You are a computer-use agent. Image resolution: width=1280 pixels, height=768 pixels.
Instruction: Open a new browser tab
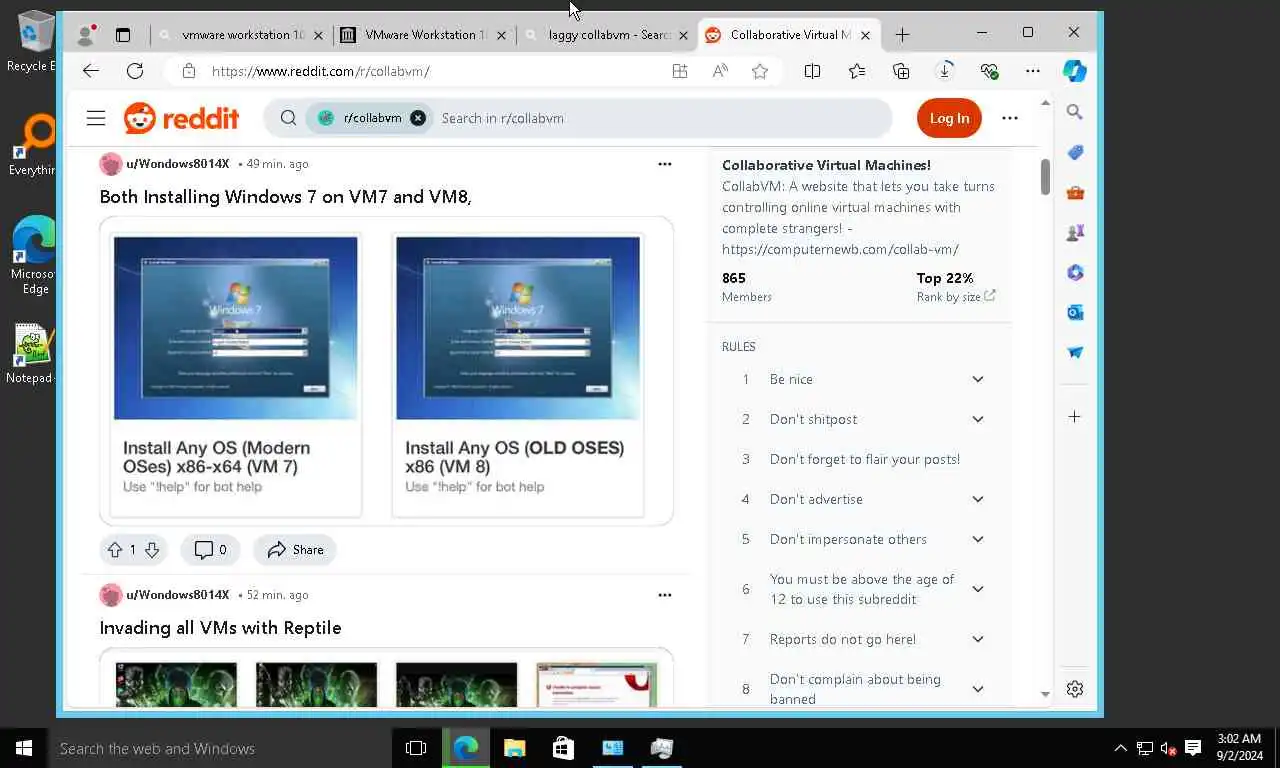click(902, 35)
